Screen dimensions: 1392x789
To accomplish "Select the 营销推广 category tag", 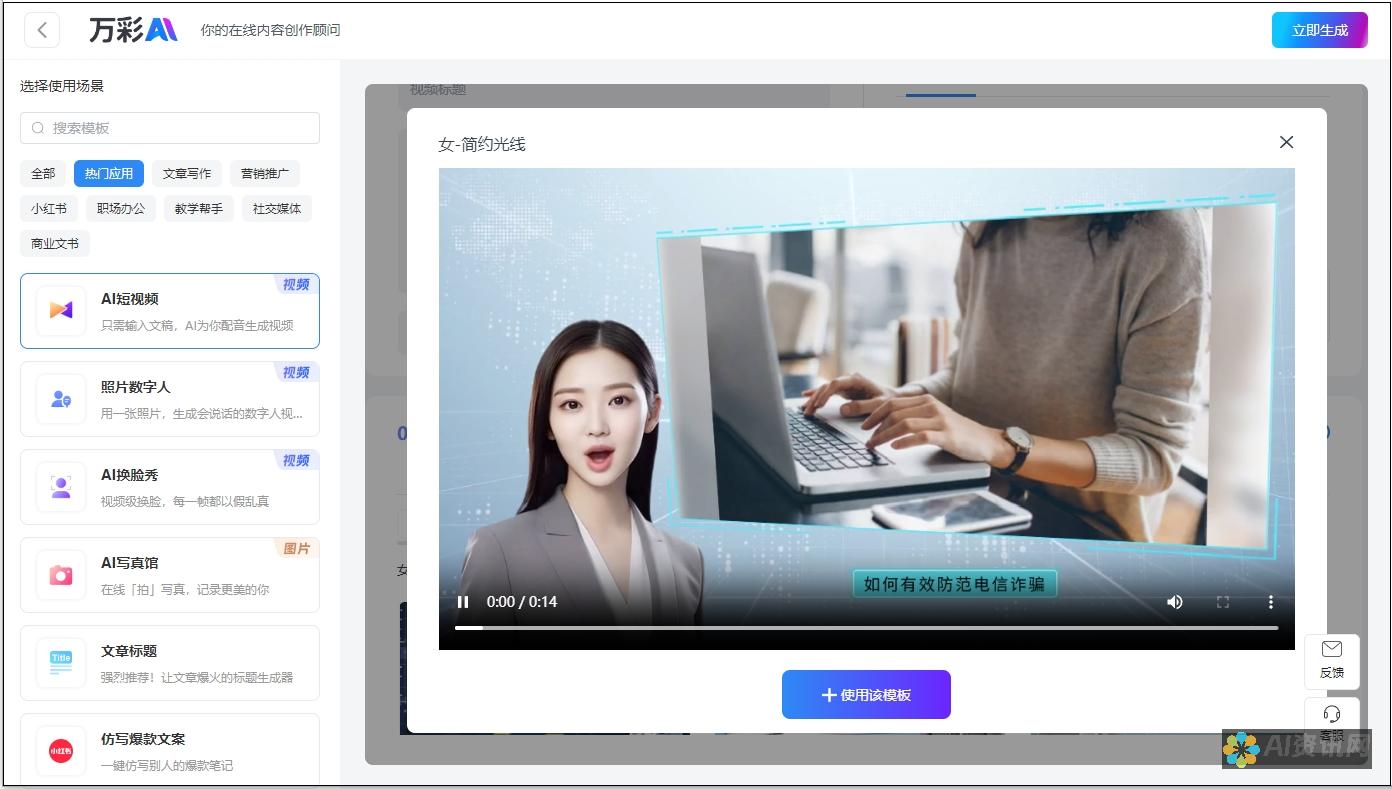I will tap(265, 174).
